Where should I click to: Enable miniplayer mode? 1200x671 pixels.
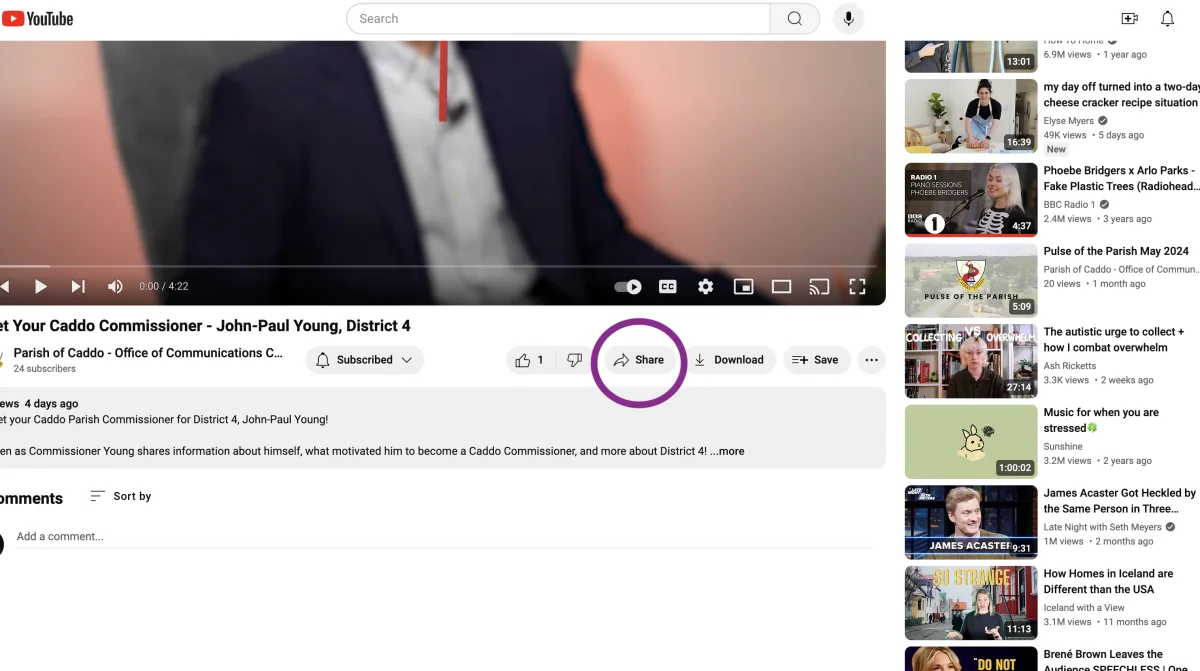[743, 287]
